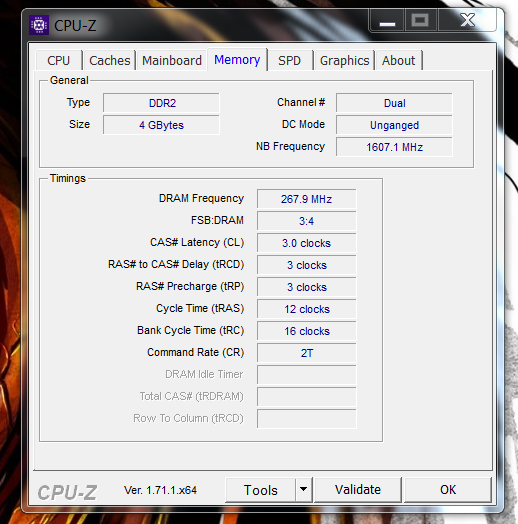Image resolution: width=518 pixels, height=524 pixels.
Task: Click the NB Frequency label
Action: tap(290, 146)
